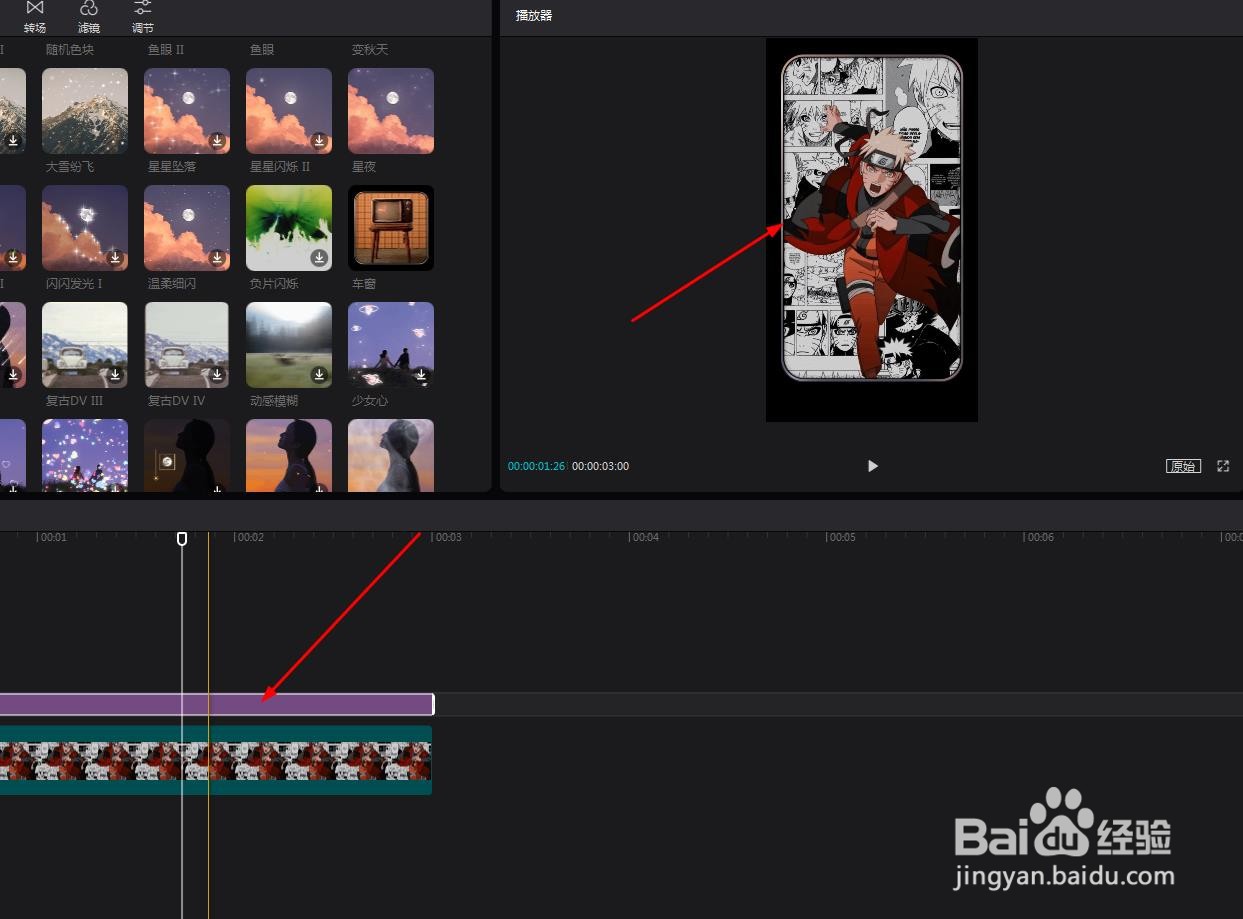Enter fullscreen preview mode
1243x919 pixels.
(x=1223, y=466)
